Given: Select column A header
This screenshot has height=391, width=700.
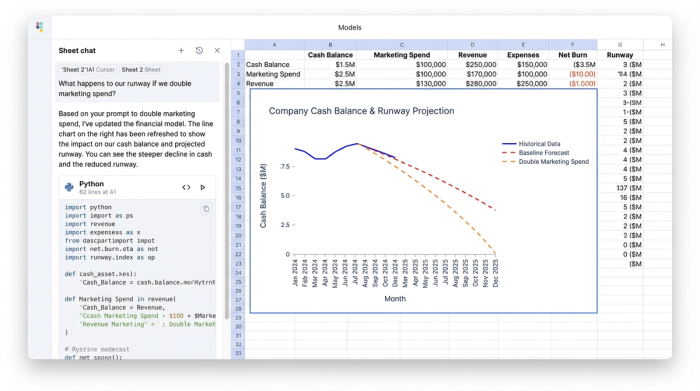Looking at the screenshot, I should (274, 45).
